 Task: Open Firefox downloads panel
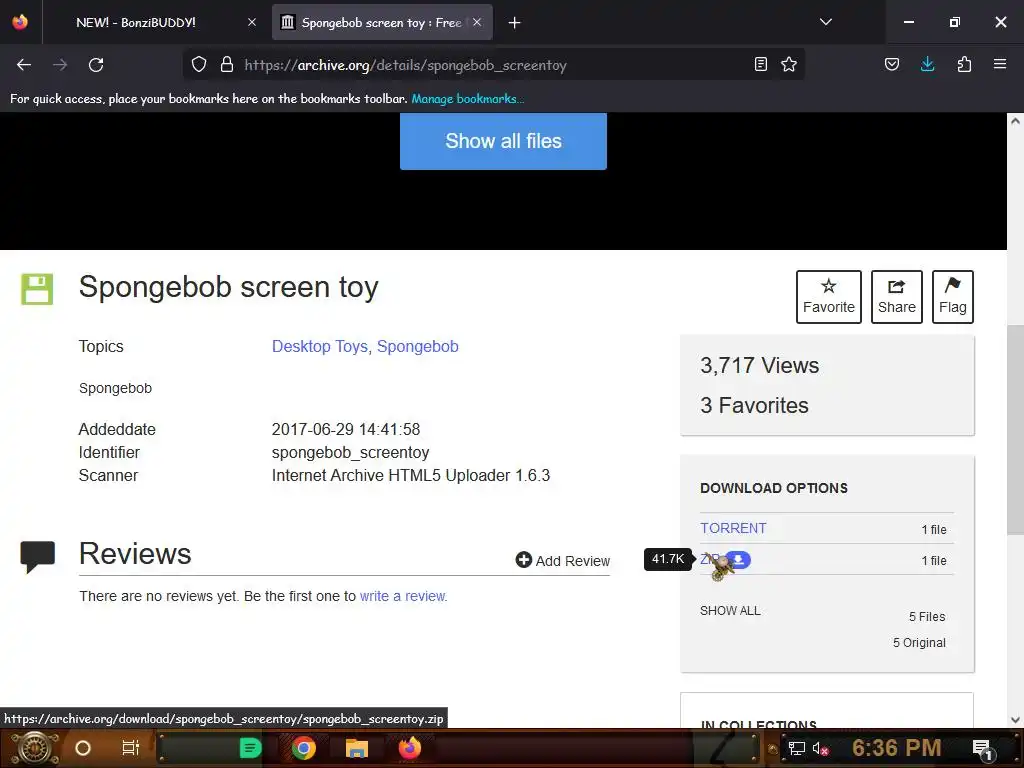click(x=927, y=64)
